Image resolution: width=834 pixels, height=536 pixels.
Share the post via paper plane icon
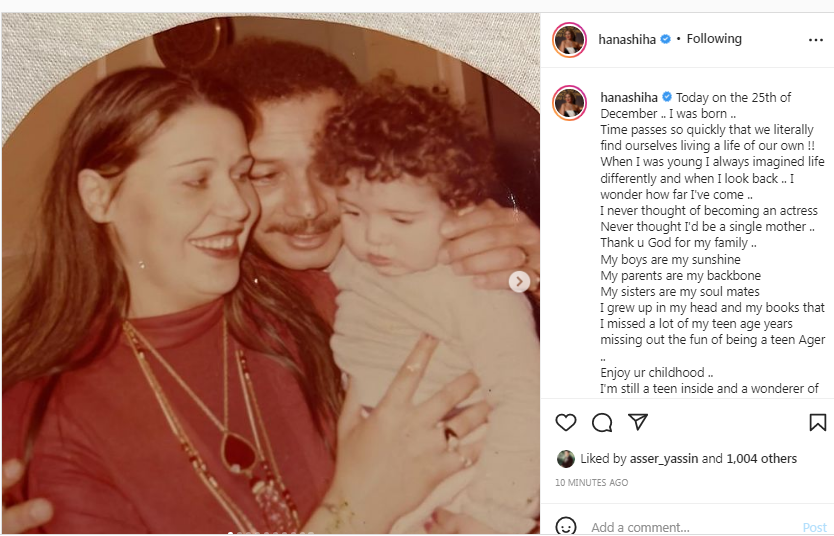pyautogui.click(x=638, y=422)
